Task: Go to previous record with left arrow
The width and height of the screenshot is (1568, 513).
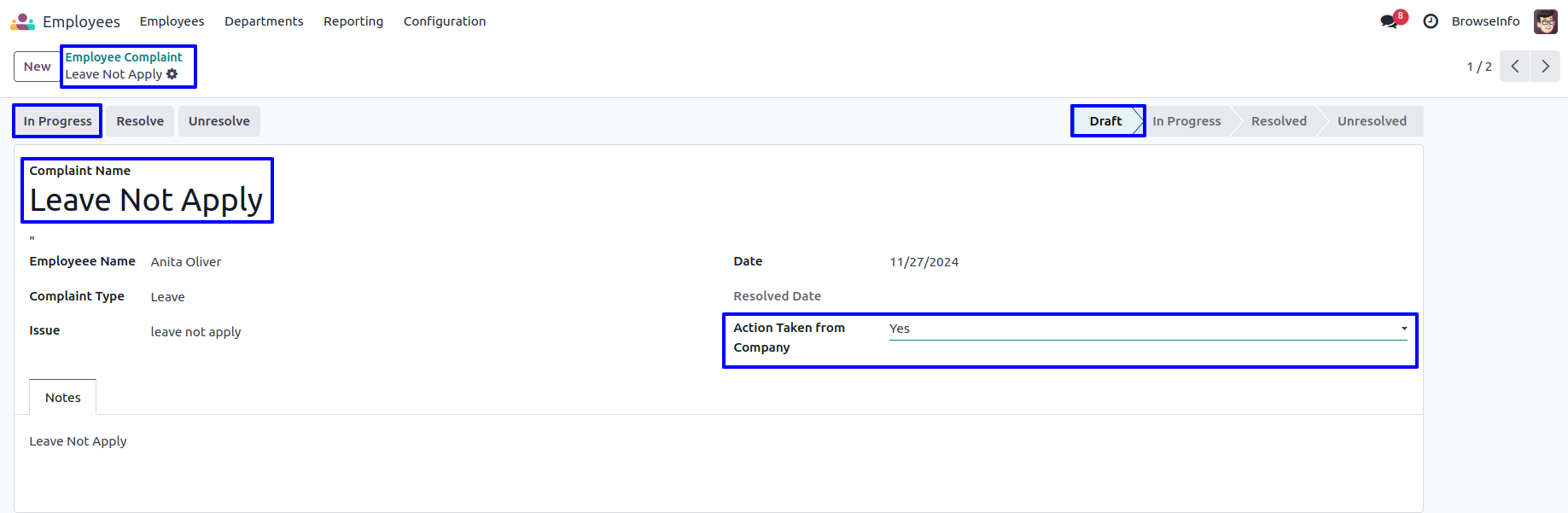Action: coord(1514,67)
